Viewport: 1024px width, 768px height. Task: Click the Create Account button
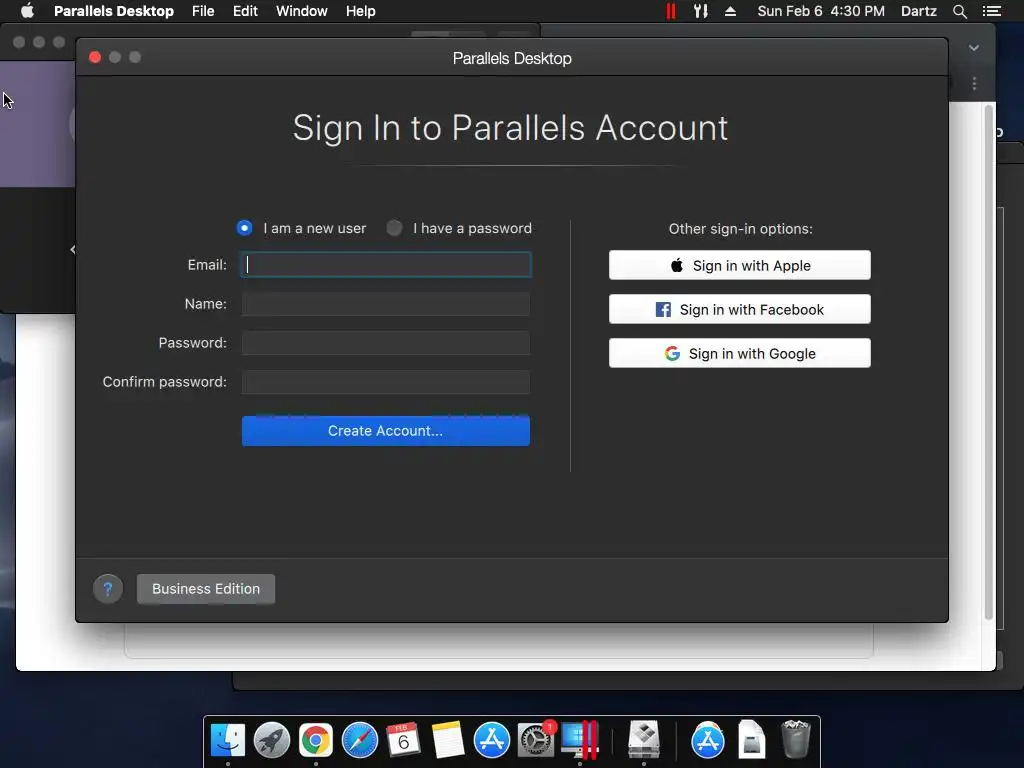click(x=386, y=431)
